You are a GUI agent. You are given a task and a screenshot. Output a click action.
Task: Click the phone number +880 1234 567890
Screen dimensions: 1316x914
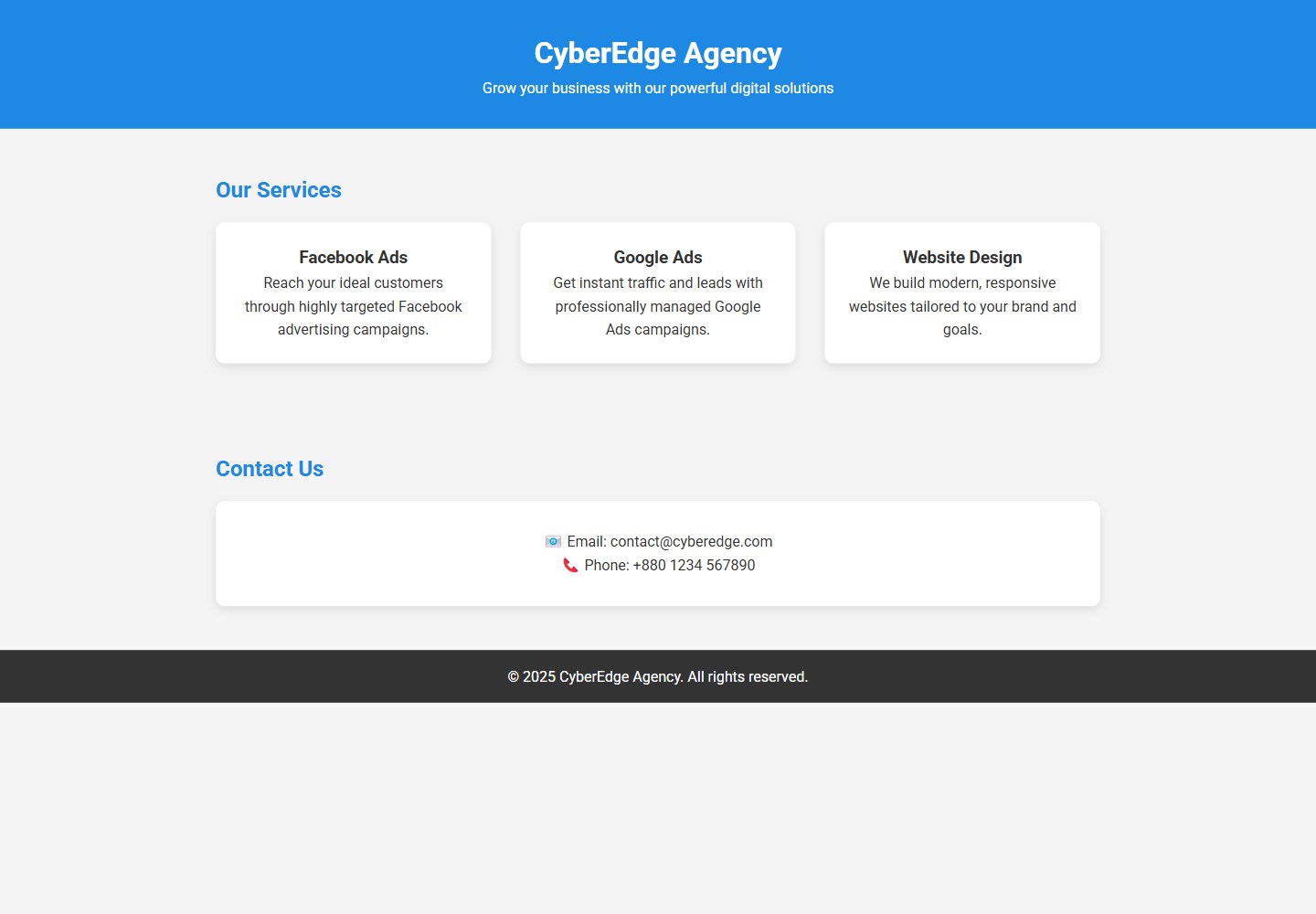(x=695, y=566)
